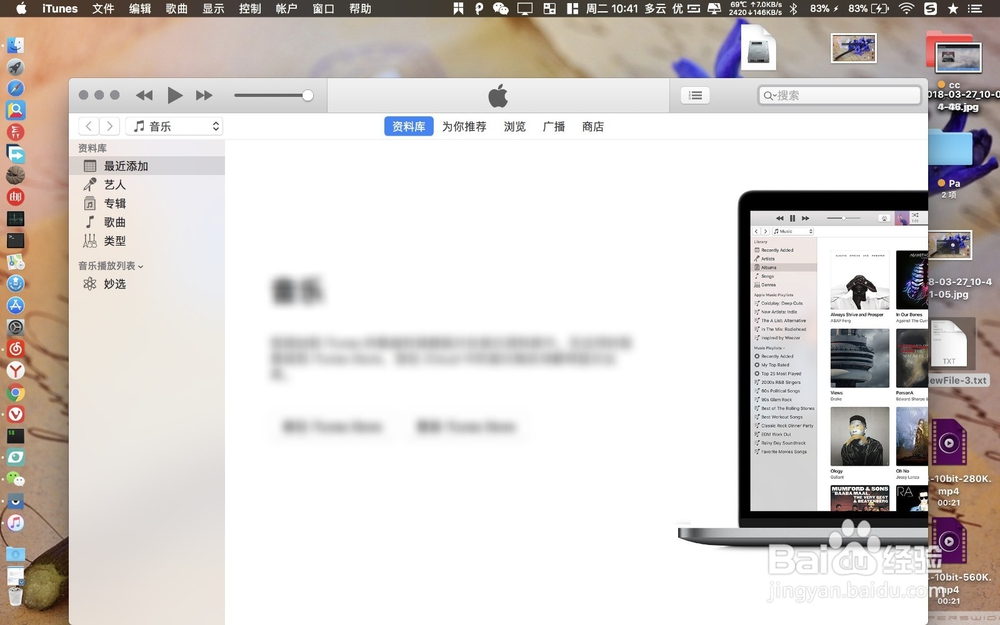
Task: Open the 帐户 menu
Action: click(x=286, y=8)
